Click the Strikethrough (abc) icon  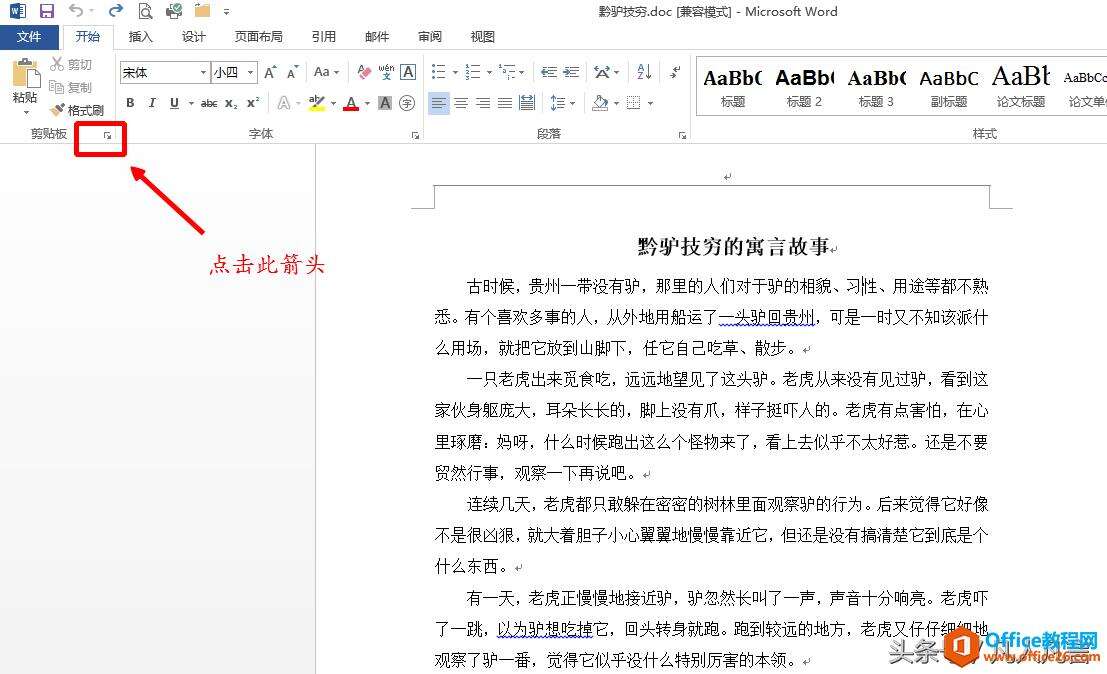tap(209, 103)
